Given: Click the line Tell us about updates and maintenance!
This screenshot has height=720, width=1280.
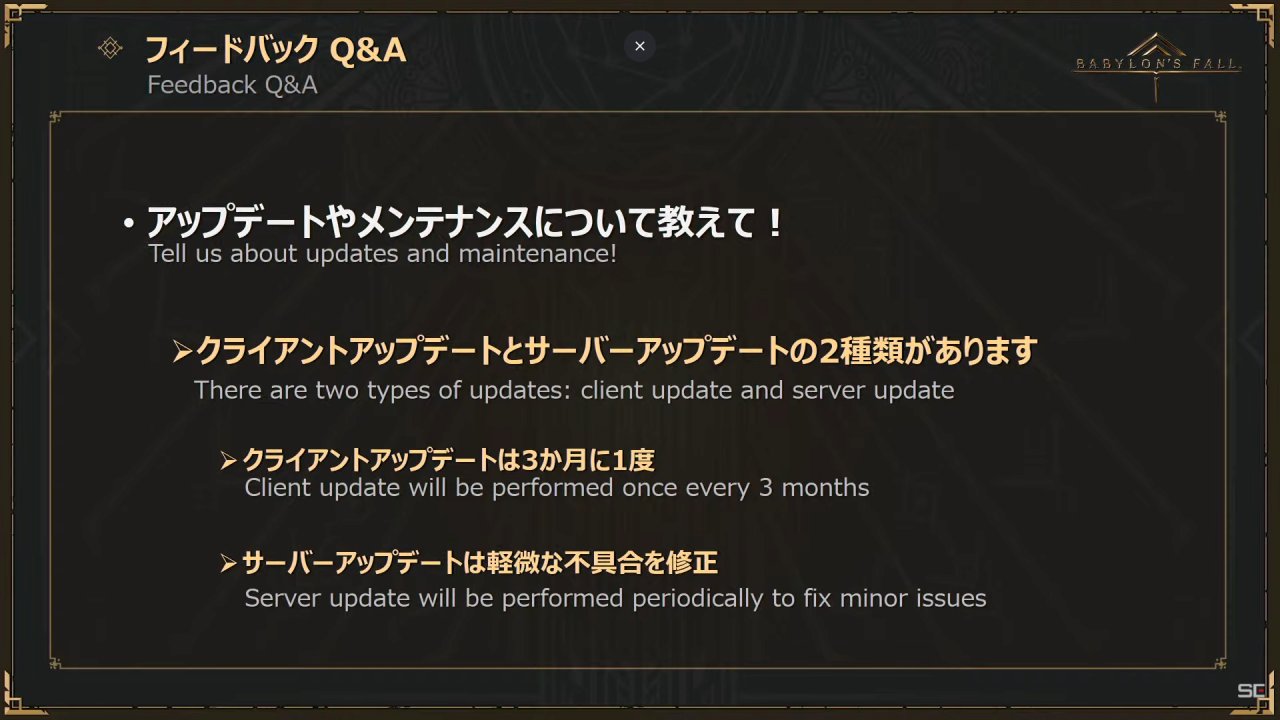Looking at the screenshot, I should coord(382,254).
